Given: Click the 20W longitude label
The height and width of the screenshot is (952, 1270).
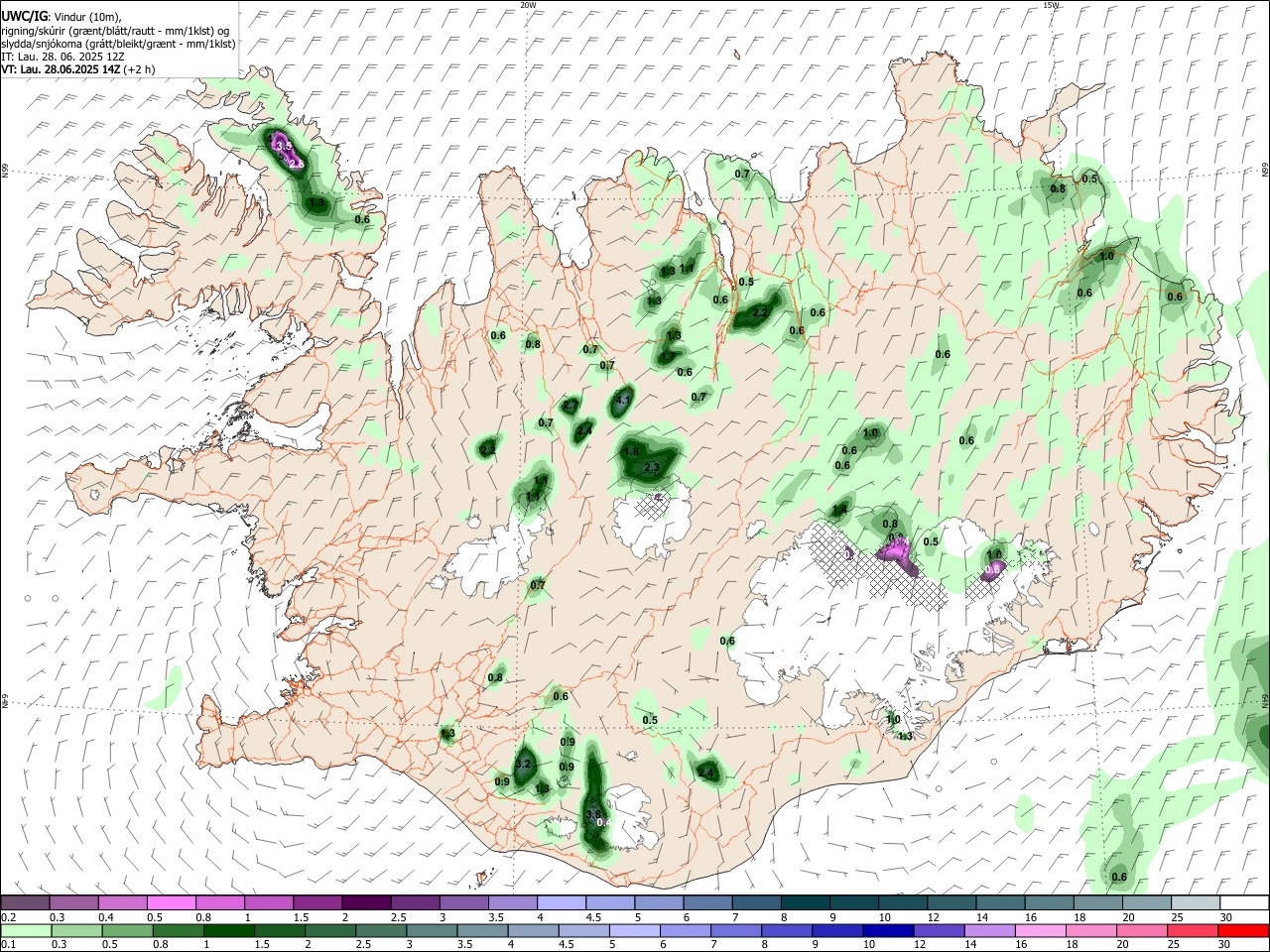Looking at the screenshot, I should pos(528,5).
